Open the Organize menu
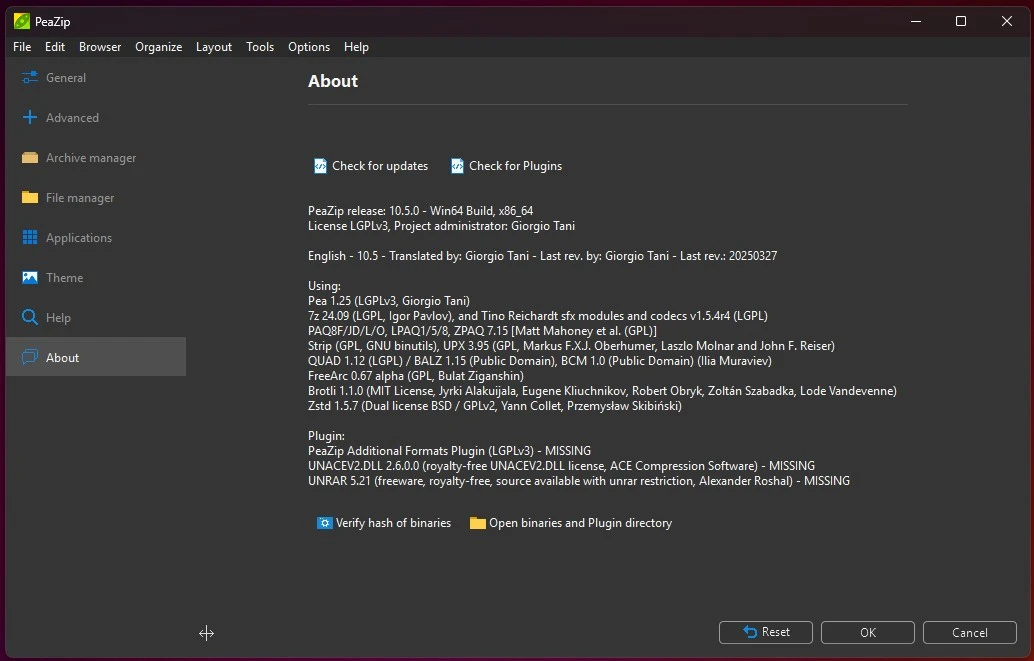Viewport: 1034px width, 661px height. 158,47
